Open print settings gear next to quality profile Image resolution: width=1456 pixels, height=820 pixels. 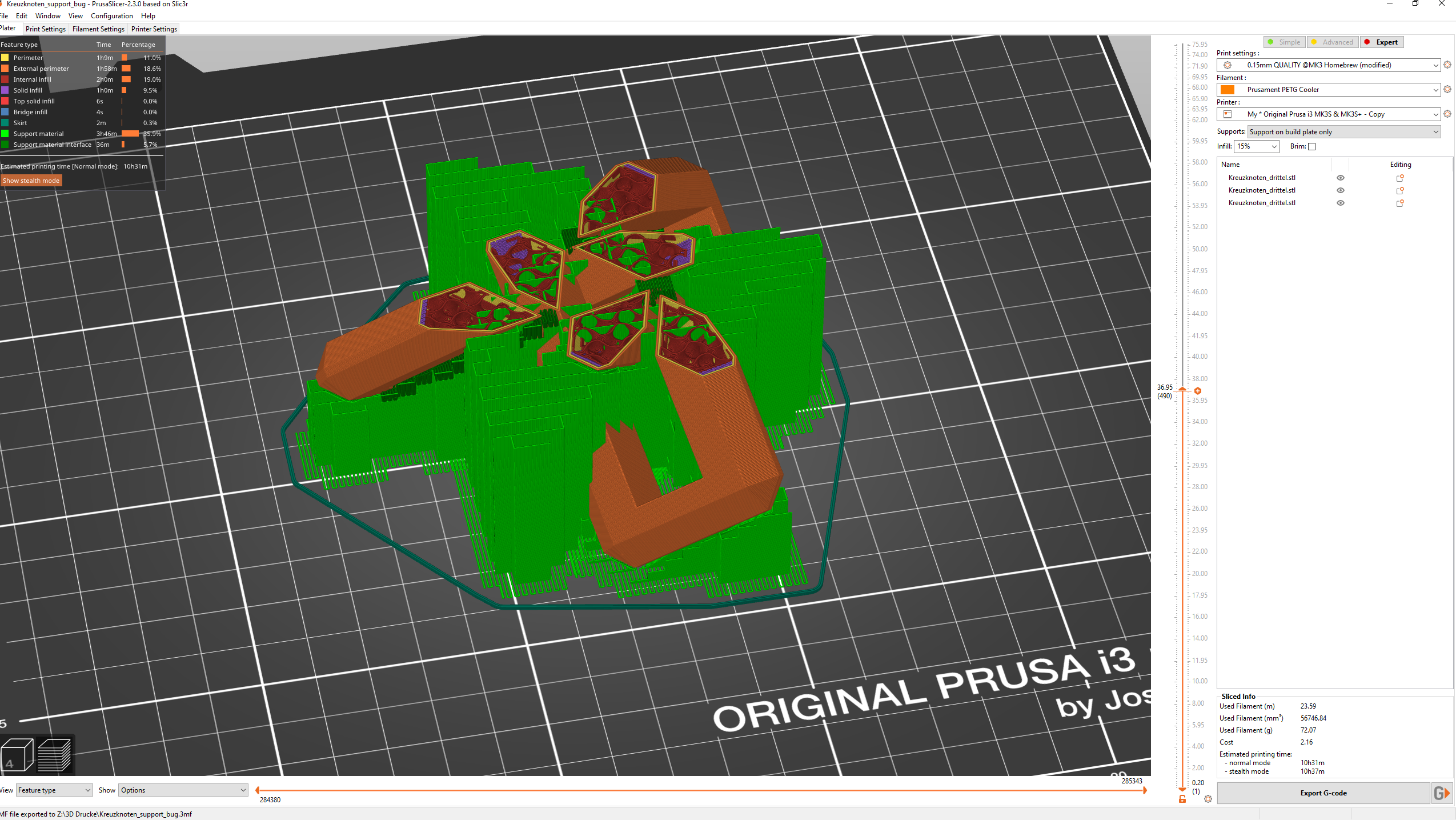point(1447,65)
